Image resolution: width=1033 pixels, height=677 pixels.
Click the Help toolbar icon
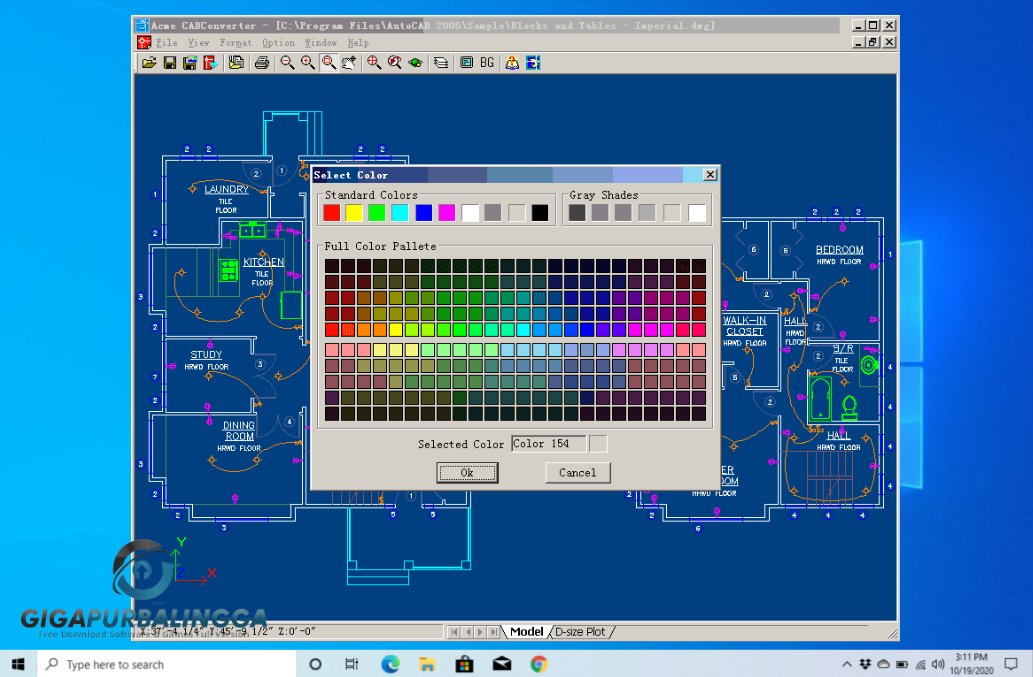513,62
